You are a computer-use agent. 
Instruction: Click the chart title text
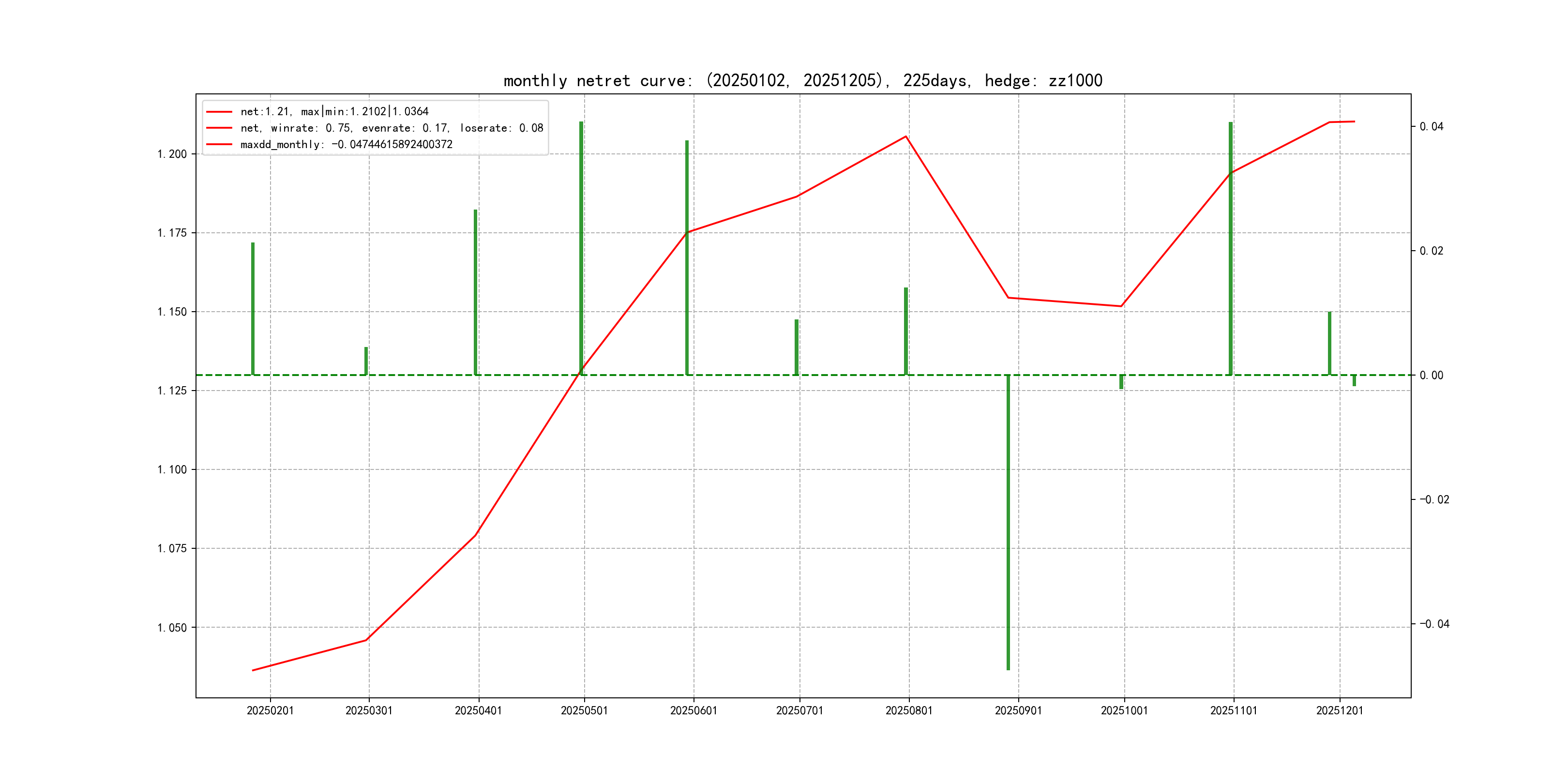pyautogui.click(x=803, y=80)
